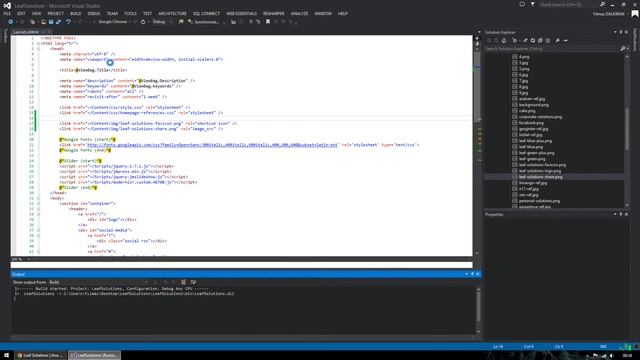Click the Home icon in Solution Explorer
Viewport: 640px width, 360px height.
coord(504,40)
